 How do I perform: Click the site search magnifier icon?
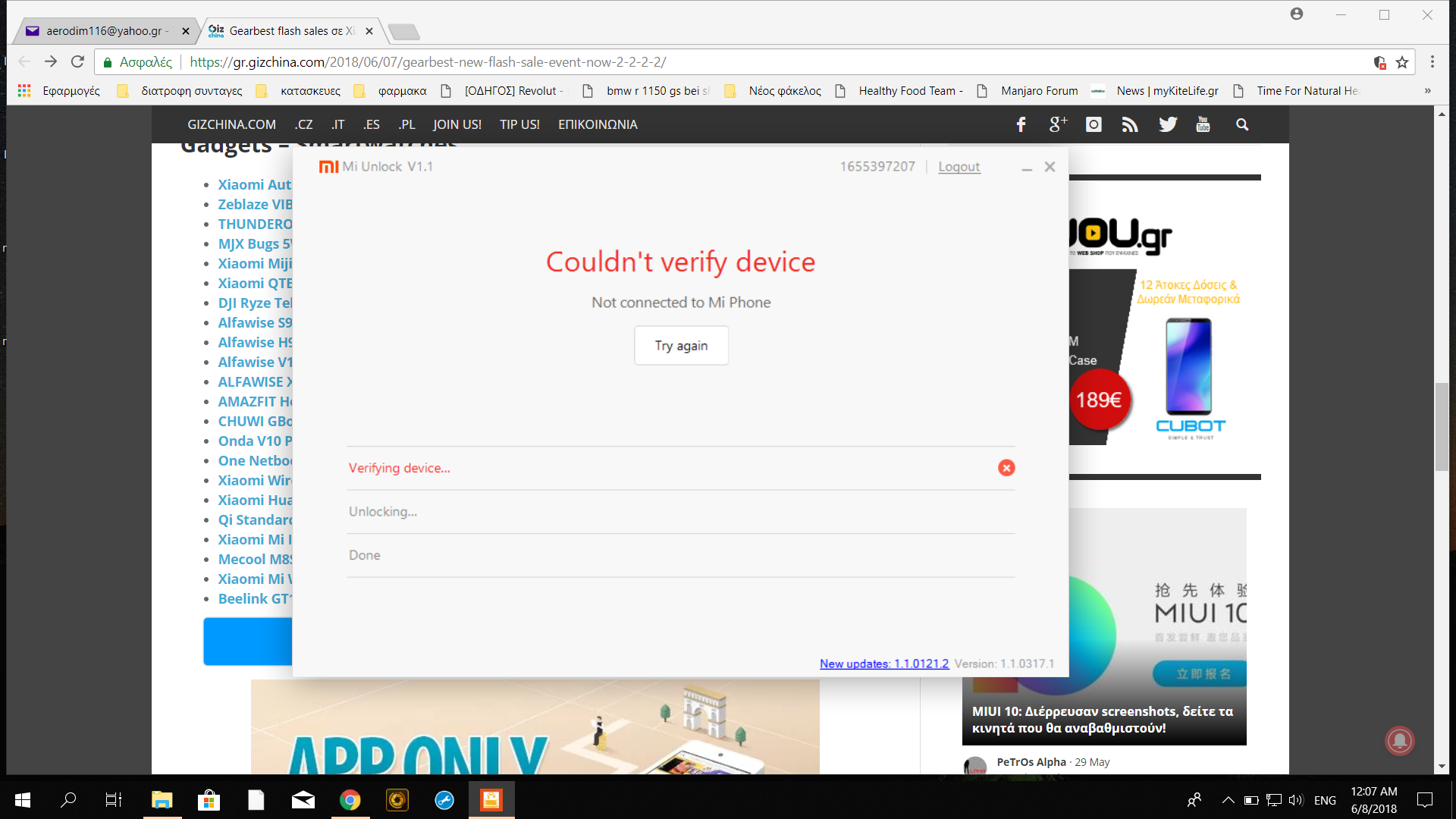tap(1242, 124)
